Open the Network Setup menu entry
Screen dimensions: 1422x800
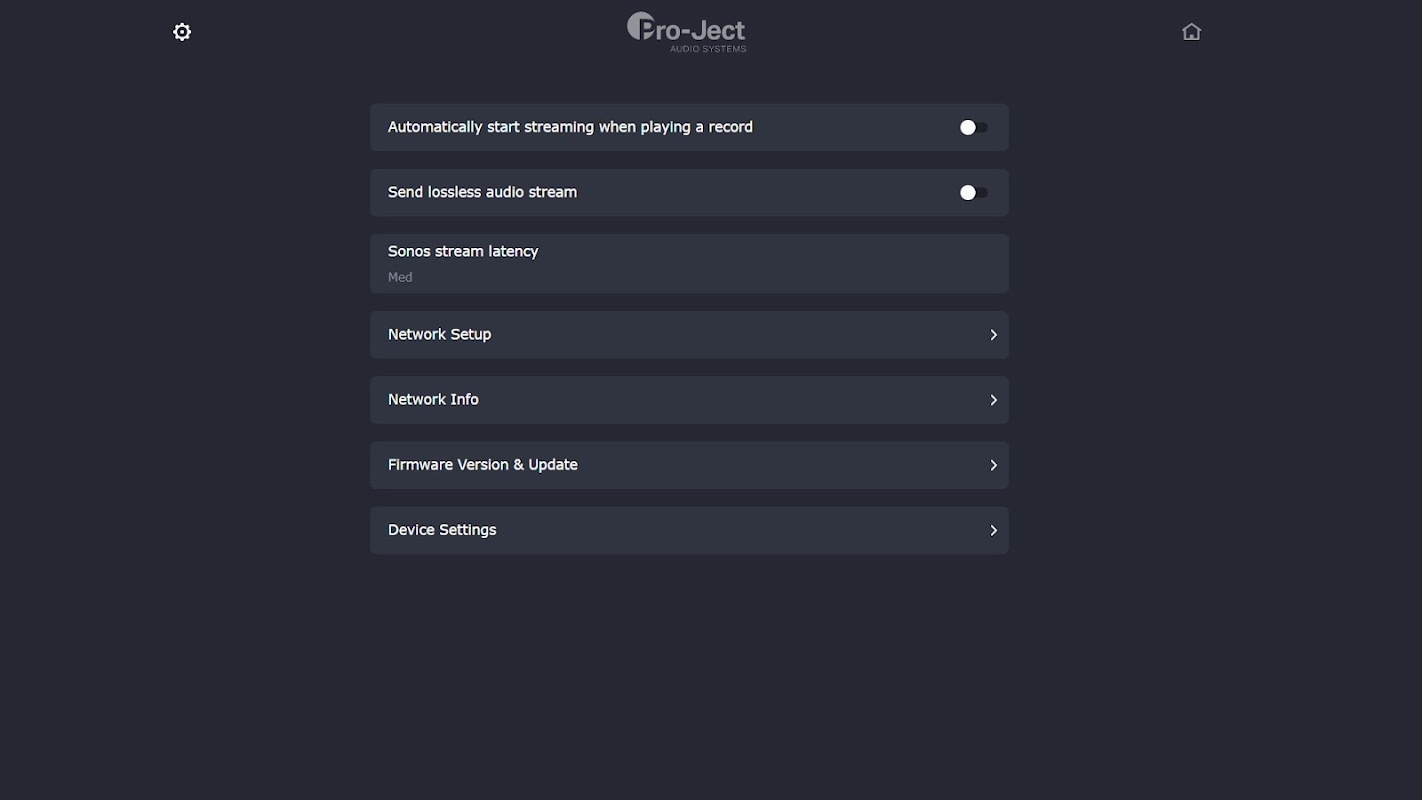[440, 334]
